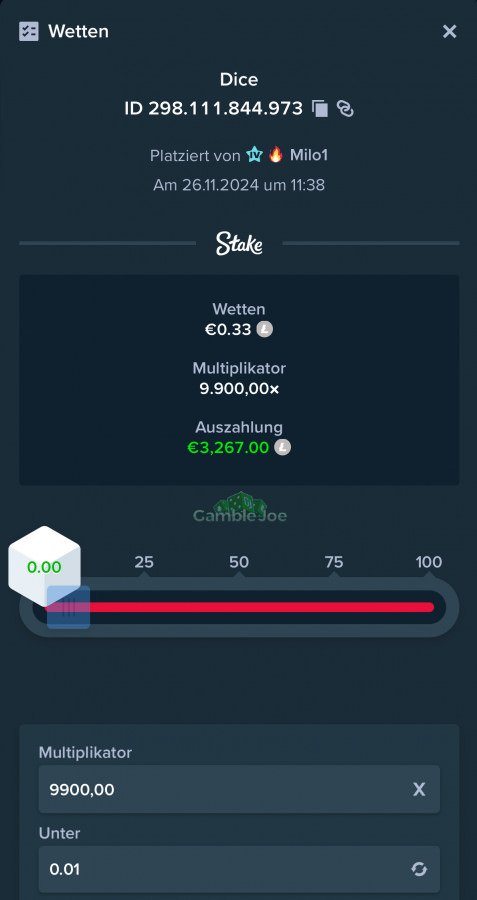Image resolution: width=477 pixels, height=900 pixels.
Task: Click the green Auszahlung amount €3,267.00
Action: [x=228, y=447]
